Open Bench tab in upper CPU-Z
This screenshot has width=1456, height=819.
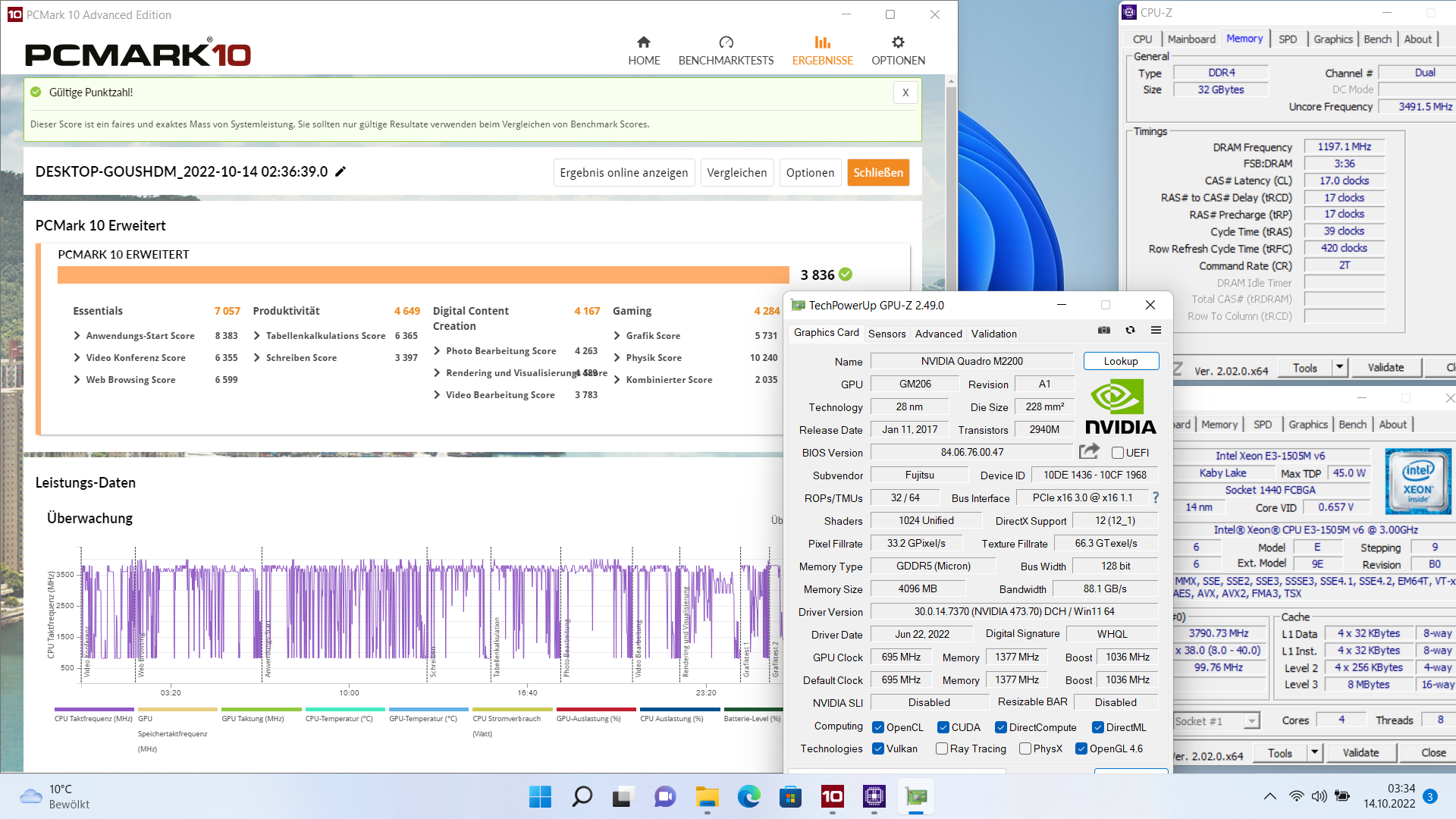point(1378,39)
